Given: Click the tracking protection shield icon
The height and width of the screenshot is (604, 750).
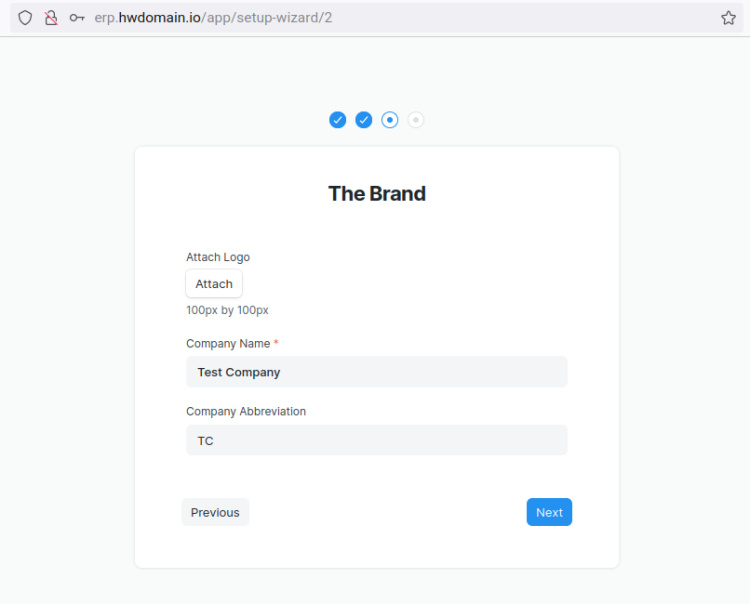Looking at the screenshot, I should (25, 18).
